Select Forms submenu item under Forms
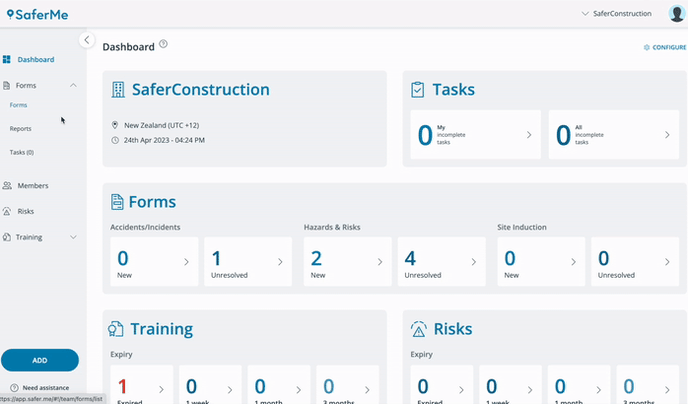 coord(18,105)
